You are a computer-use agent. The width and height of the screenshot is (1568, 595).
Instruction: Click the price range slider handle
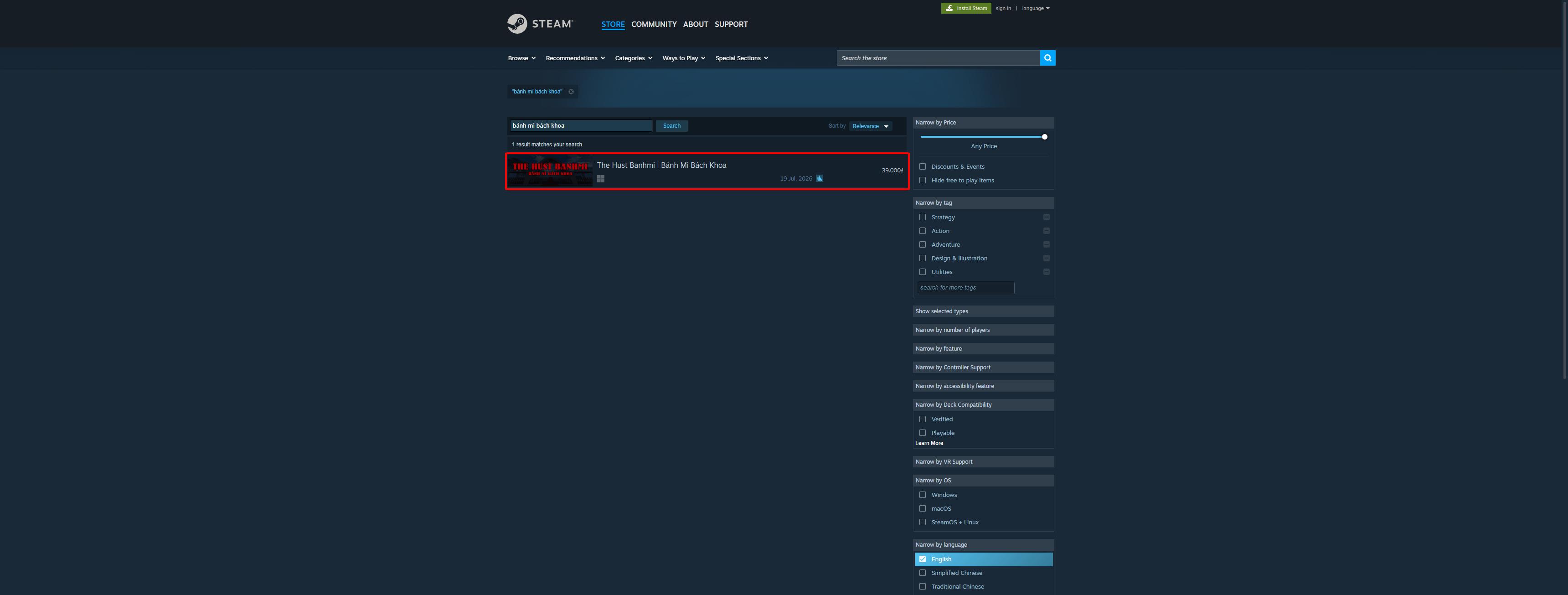click(1045, 137)
